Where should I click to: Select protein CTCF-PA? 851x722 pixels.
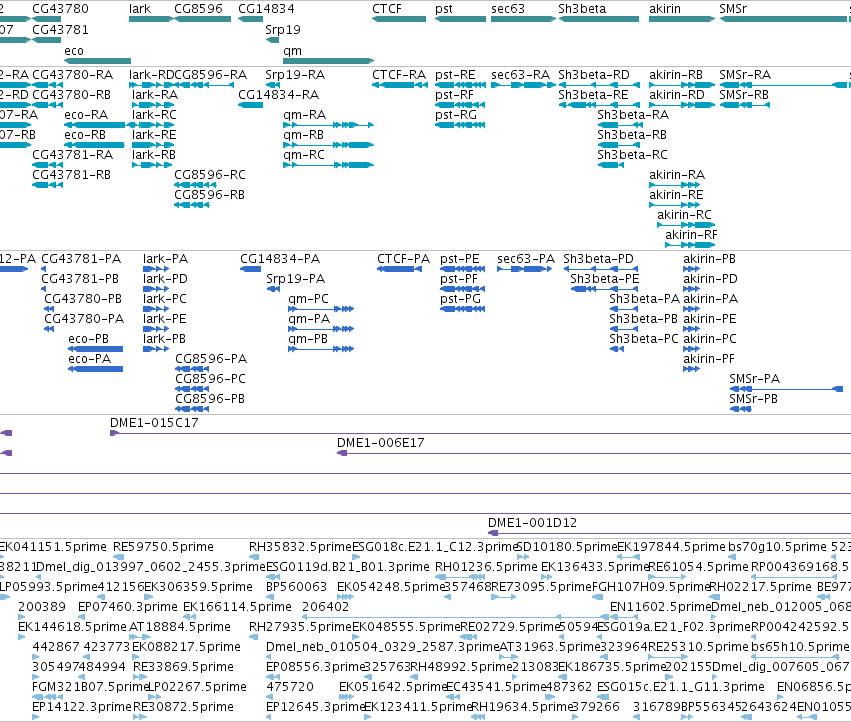point(403,259)
